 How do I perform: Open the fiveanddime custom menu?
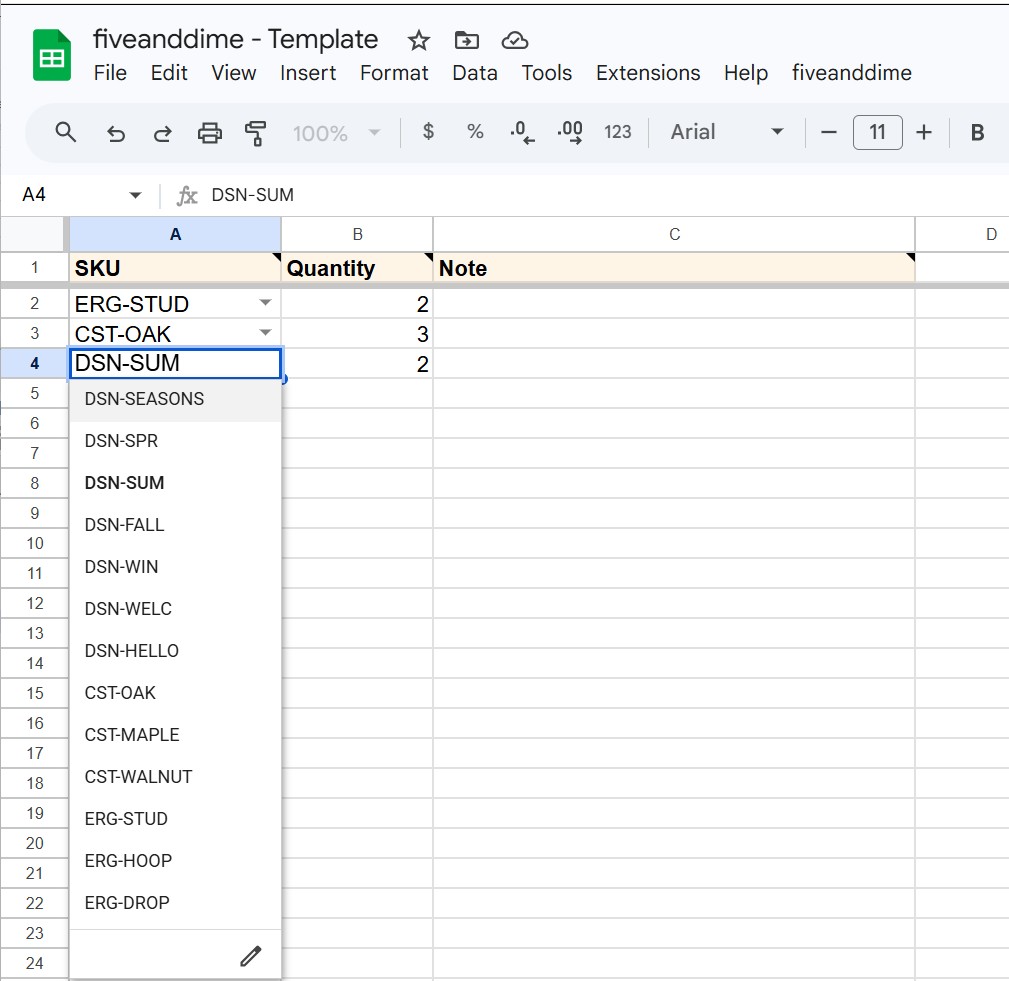851,73
